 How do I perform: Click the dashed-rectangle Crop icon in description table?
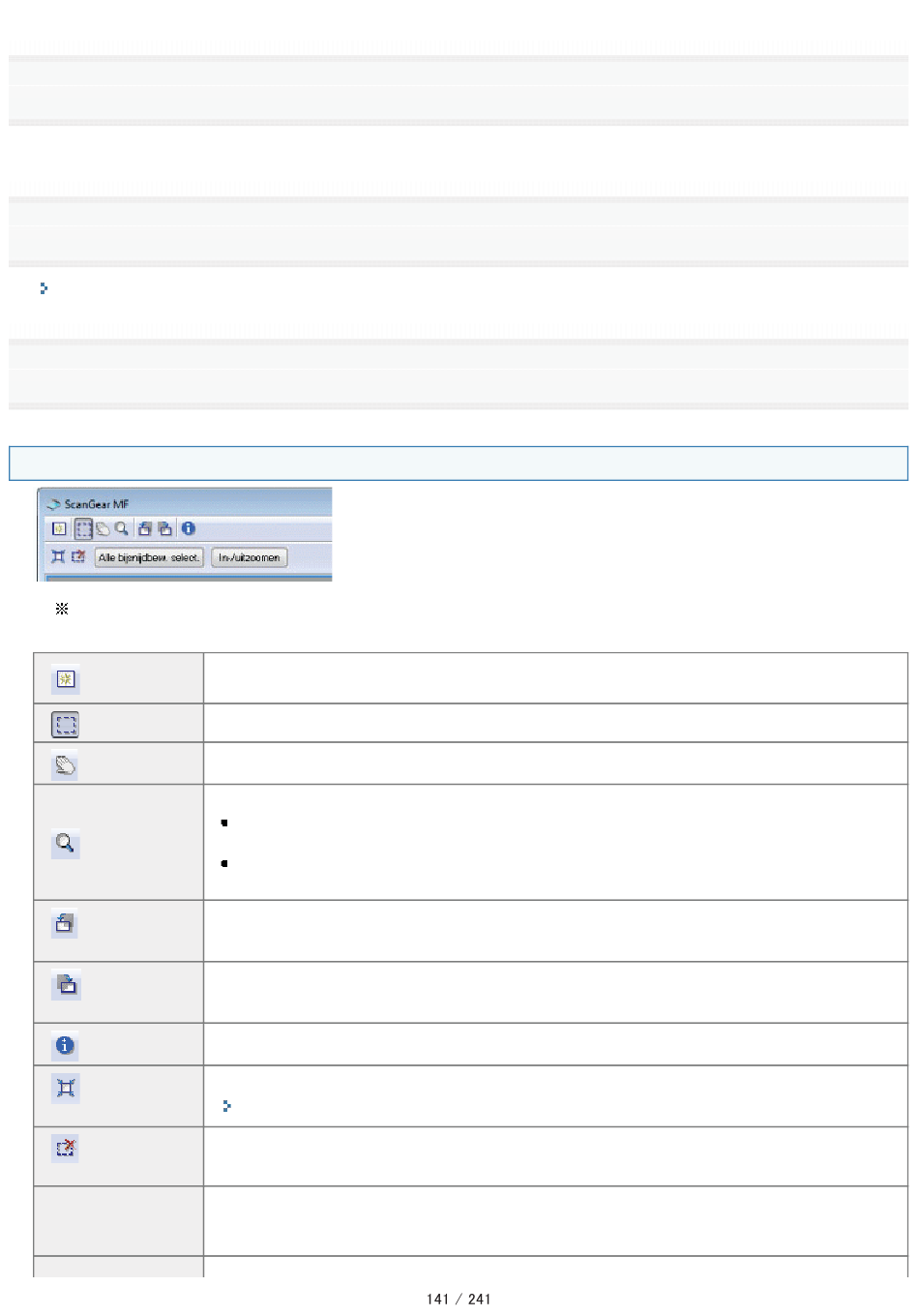click(65, 725)
